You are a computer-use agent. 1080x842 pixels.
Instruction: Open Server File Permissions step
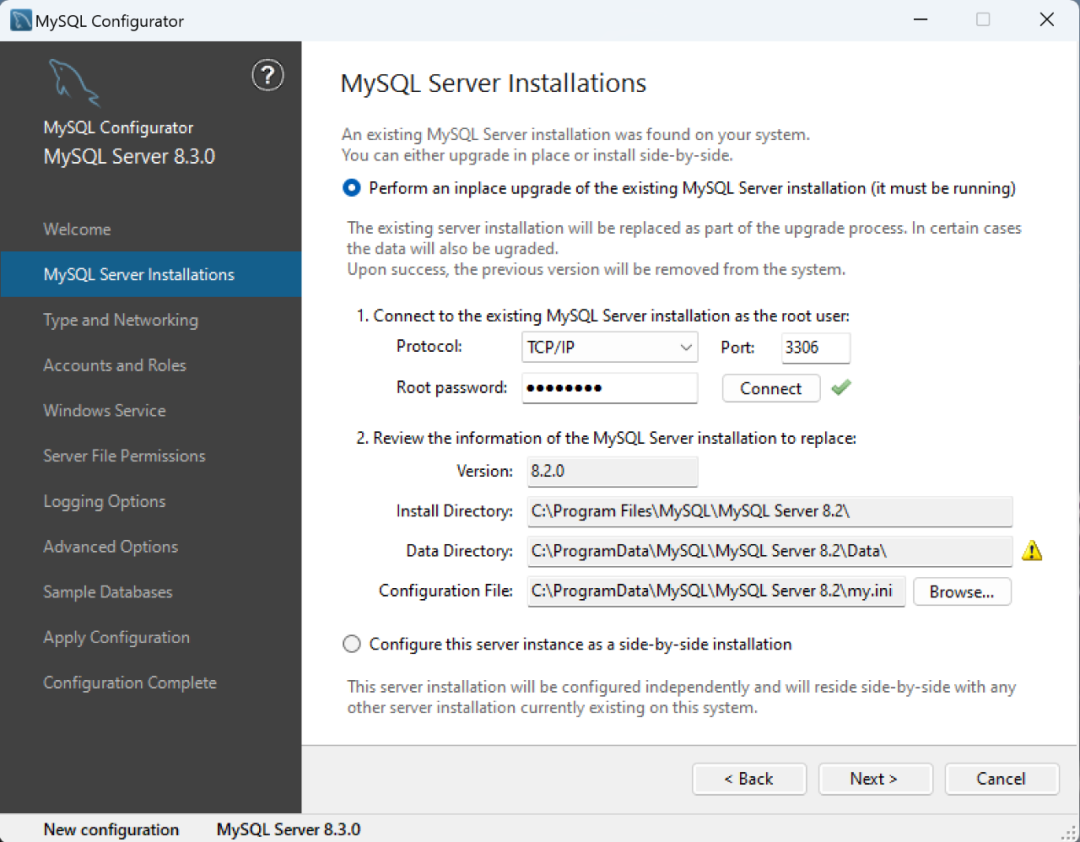tap(124, 456)
